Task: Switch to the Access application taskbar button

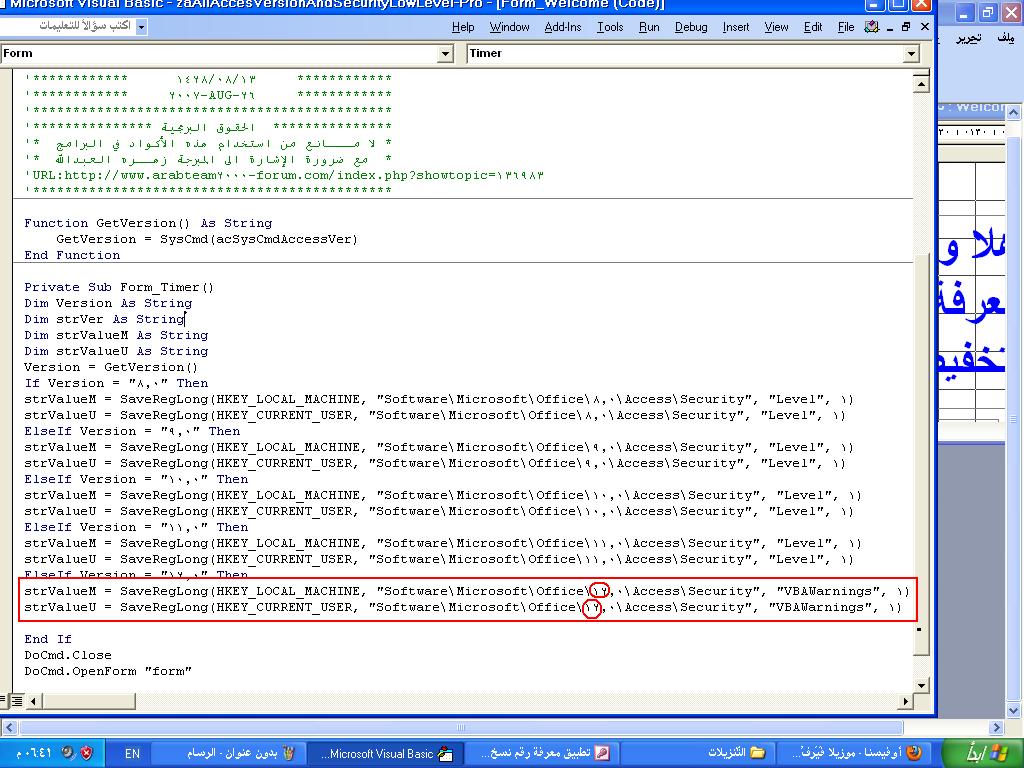Action: pos(543,753)
